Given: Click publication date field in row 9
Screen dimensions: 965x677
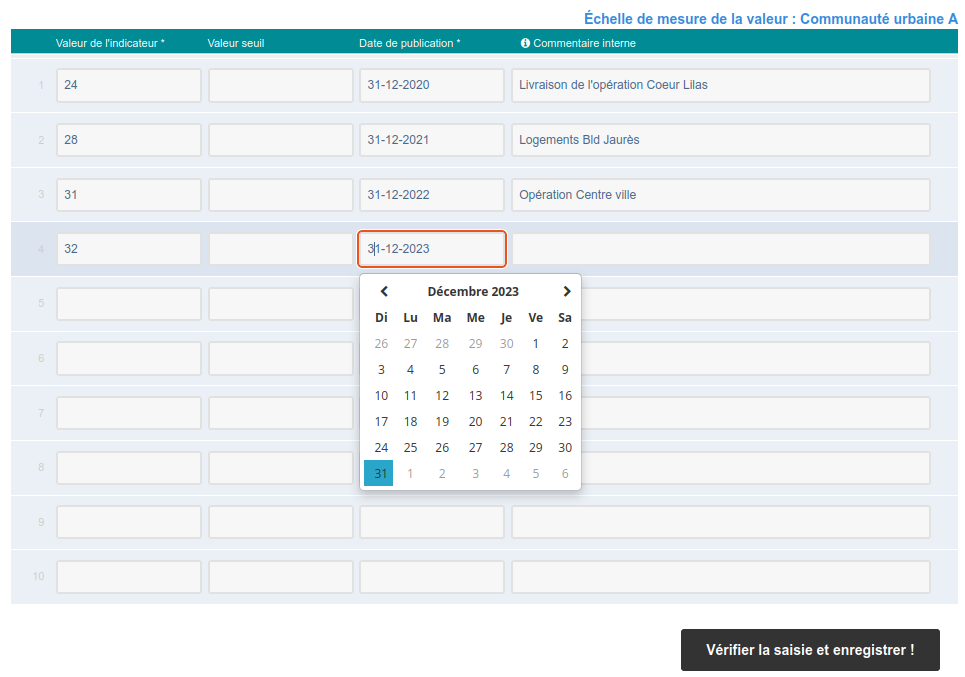Looking at the screenshot, I should coord(431,522).
